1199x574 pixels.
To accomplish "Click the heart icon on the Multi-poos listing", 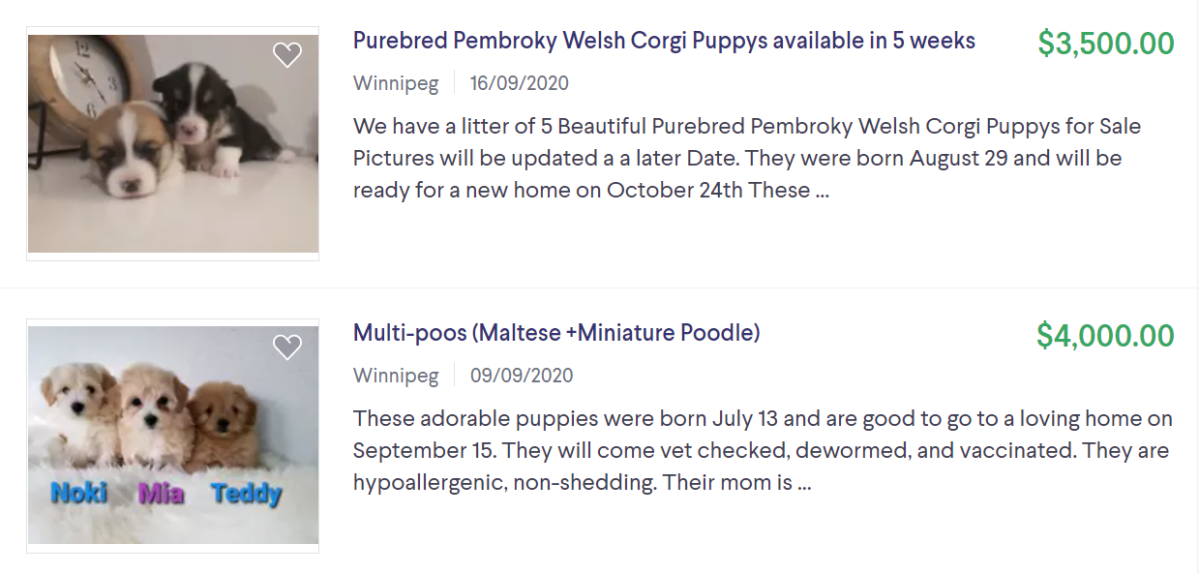I will tap(287, 347).
